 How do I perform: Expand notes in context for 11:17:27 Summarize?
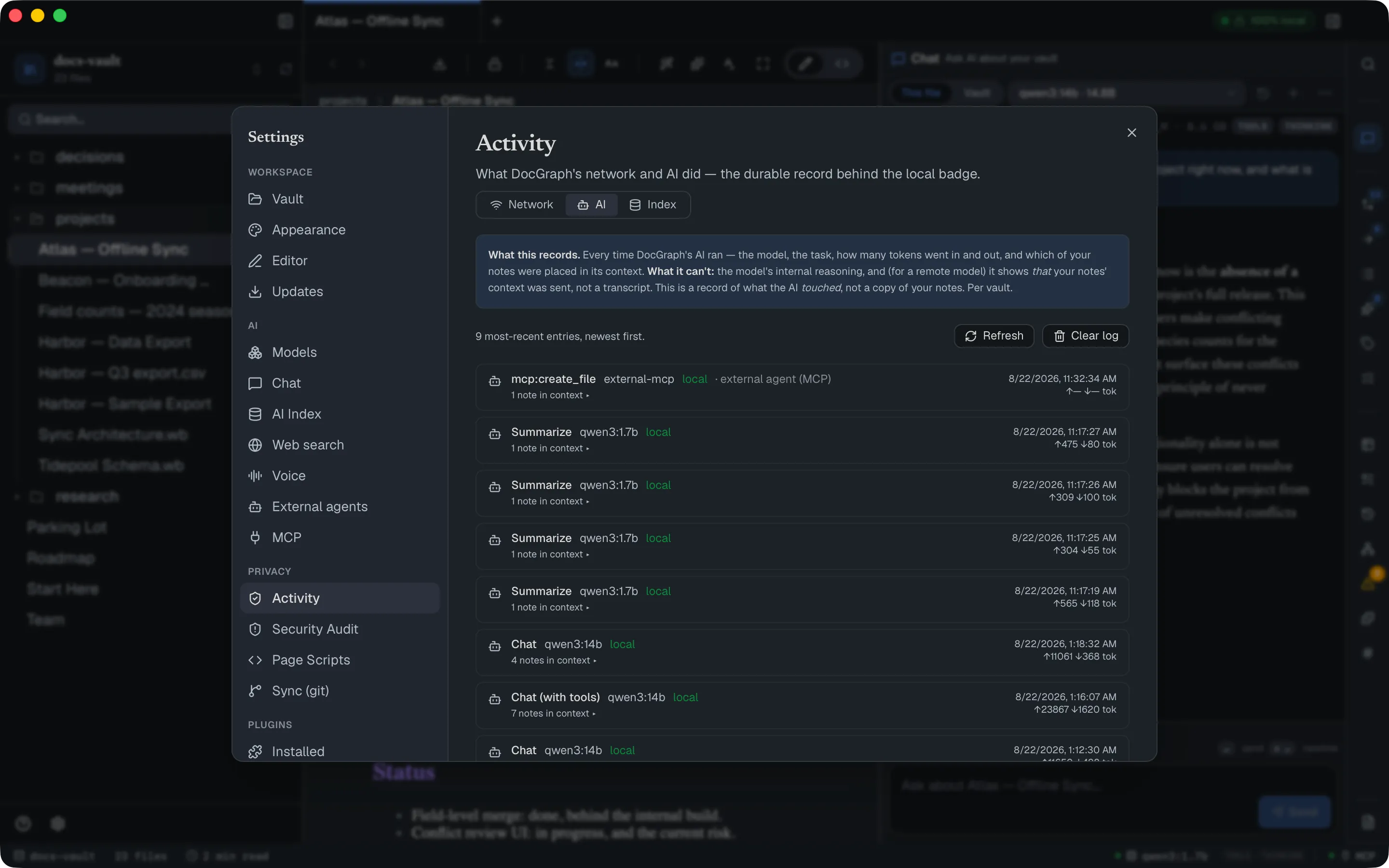[550, 448]
